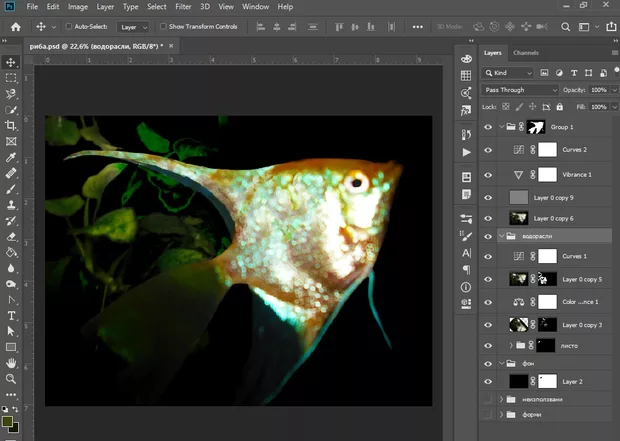Click the Home icon in options bar
This screenshot has width=620, height=441.
[x=17, y=27]
